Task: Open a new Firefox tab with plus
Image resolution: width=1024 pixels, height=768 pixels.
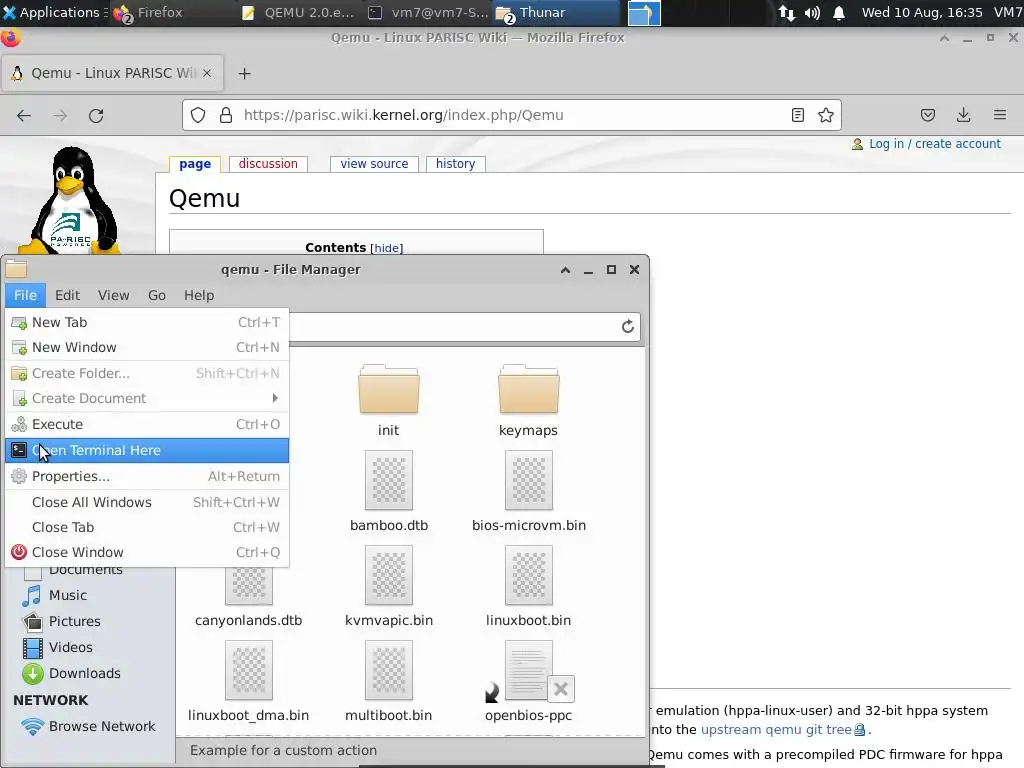Action: point(244,73)
